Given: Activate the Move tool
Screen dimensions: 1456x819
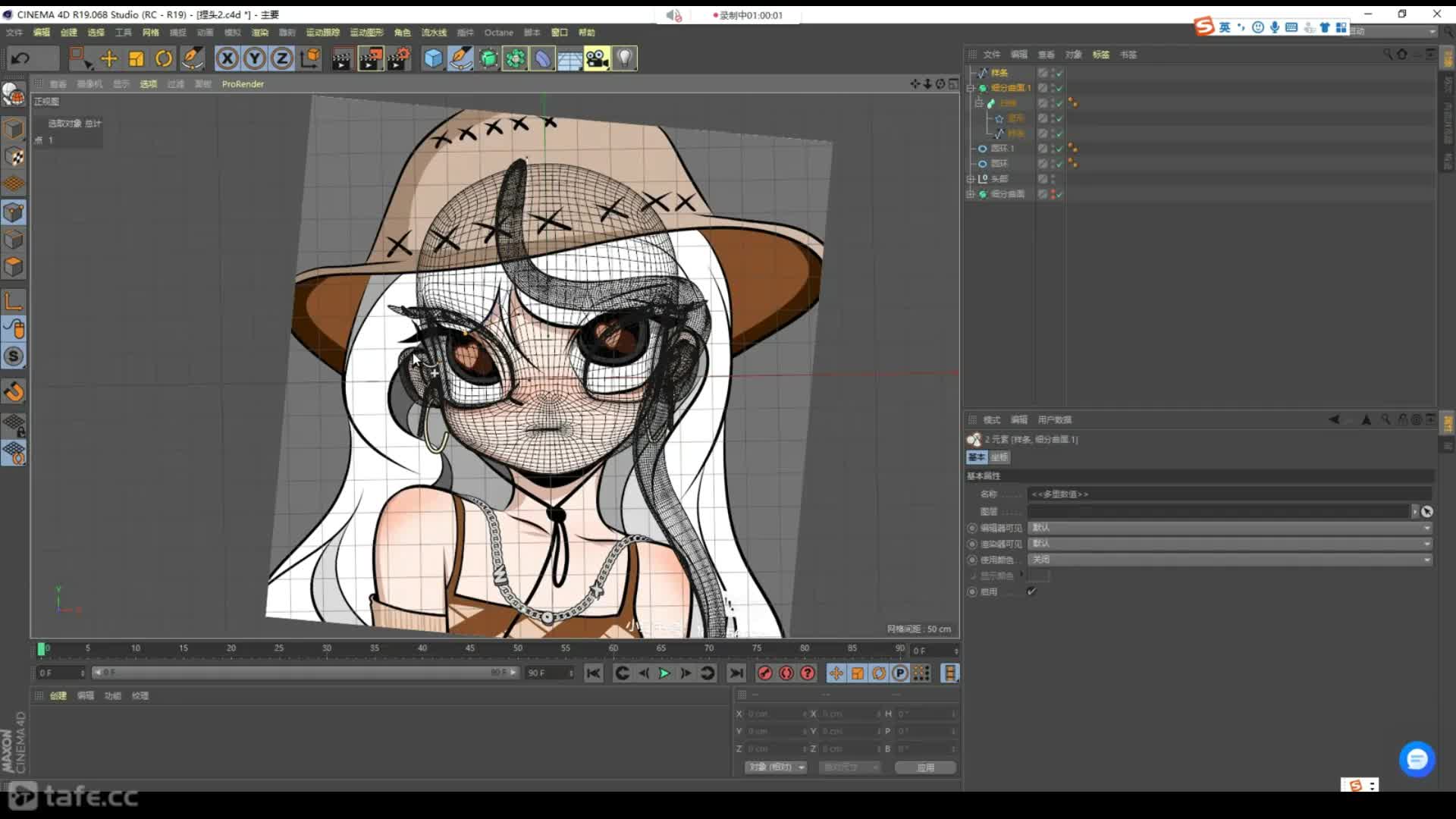Looking at the screenshot, I should [x=108, y=58].
